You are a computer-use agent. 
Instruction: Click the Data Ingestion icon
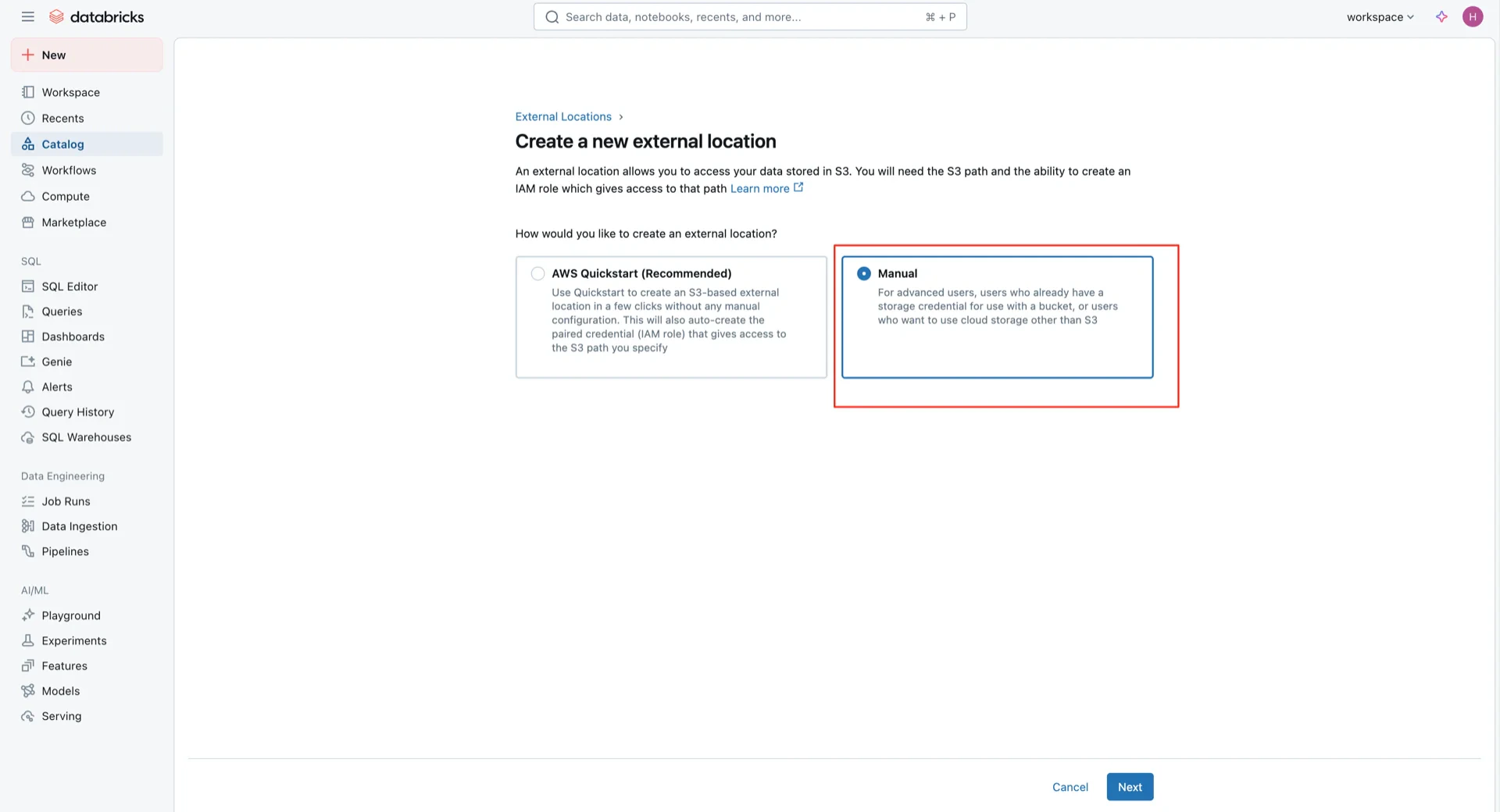28,526
